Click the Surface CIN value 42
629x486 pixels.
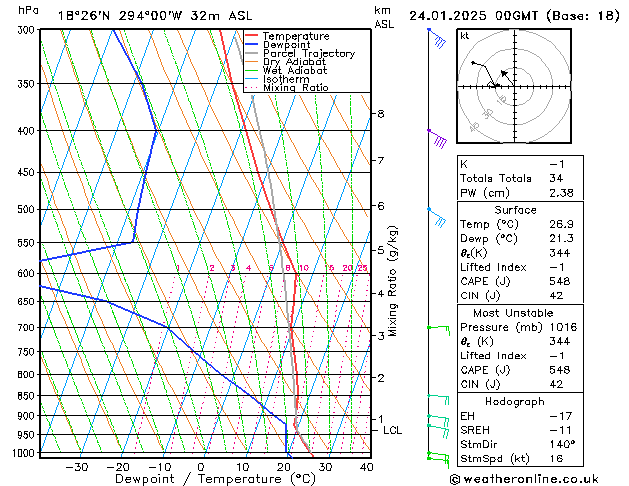(556, 296)
